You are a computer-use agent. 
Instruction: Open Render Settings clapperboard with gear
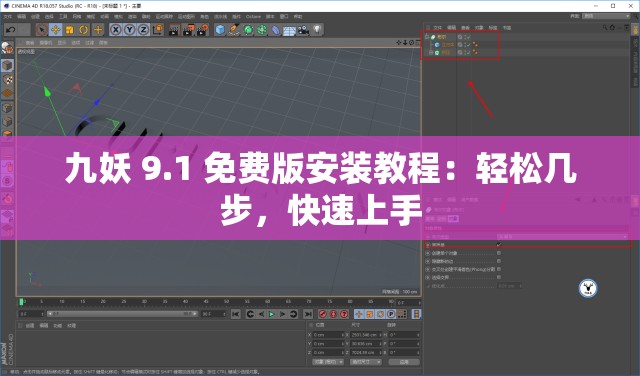(202, 29)
